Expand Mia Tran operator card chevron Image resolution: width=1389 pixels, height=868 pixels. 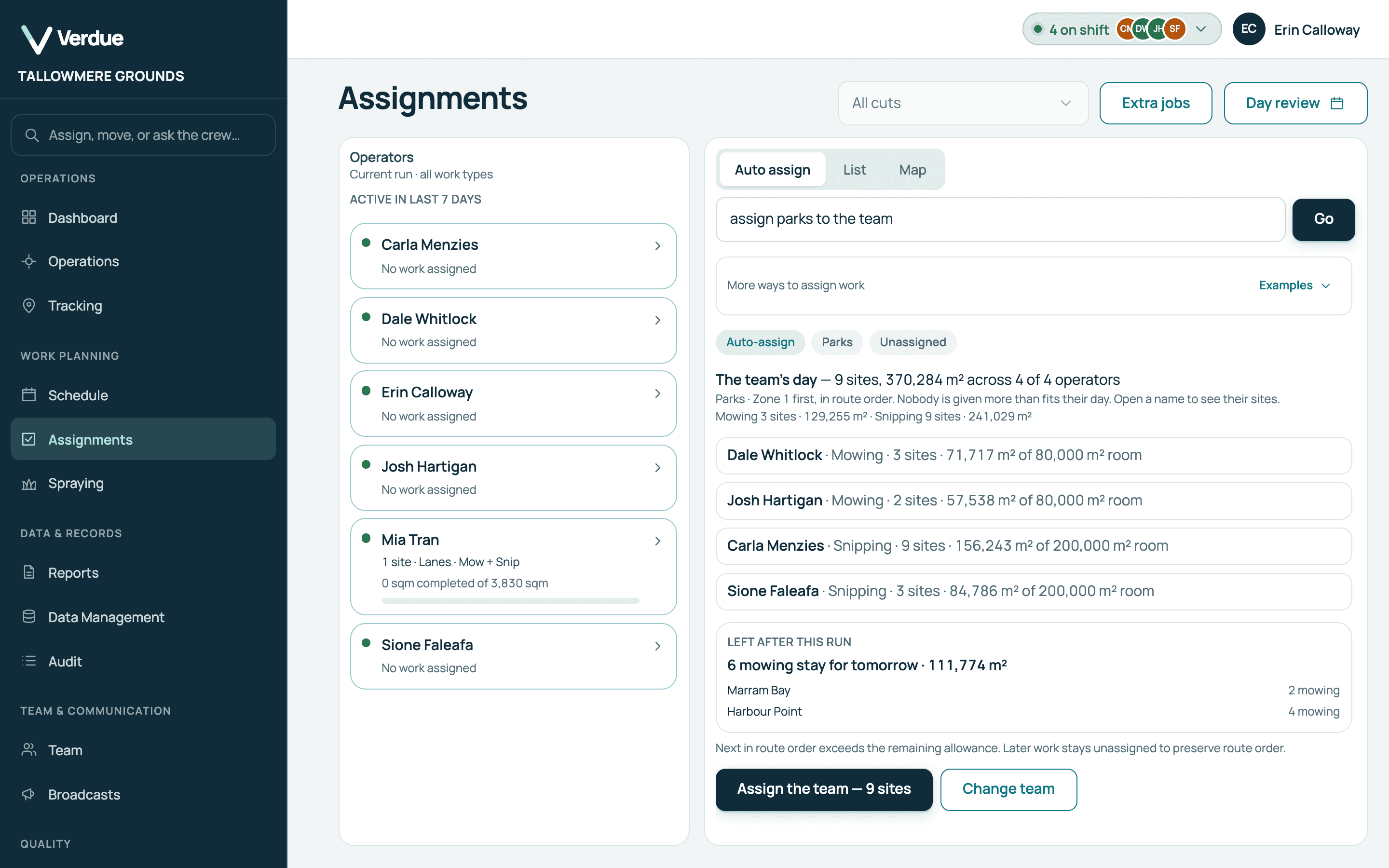(658, 541)
